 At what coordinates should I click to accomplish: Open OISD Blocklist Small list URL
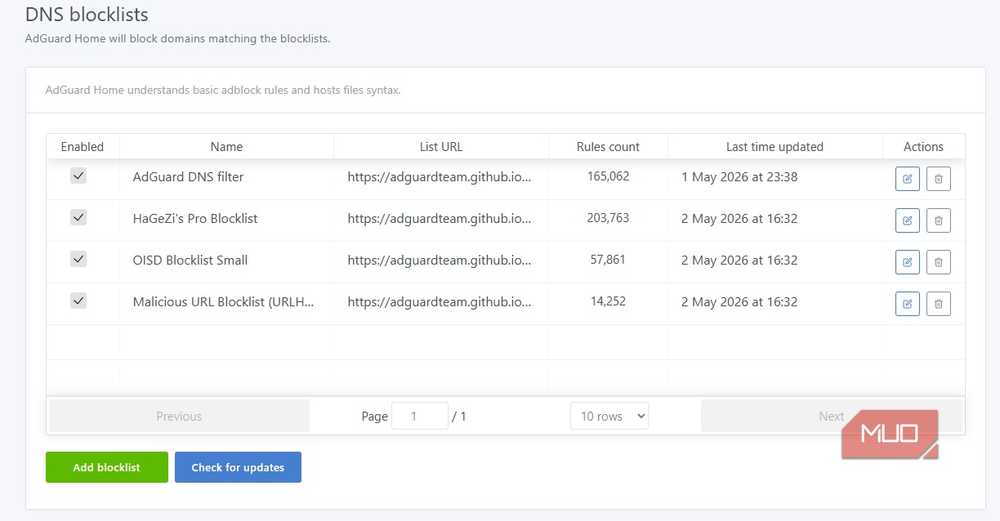pos(439,260)
